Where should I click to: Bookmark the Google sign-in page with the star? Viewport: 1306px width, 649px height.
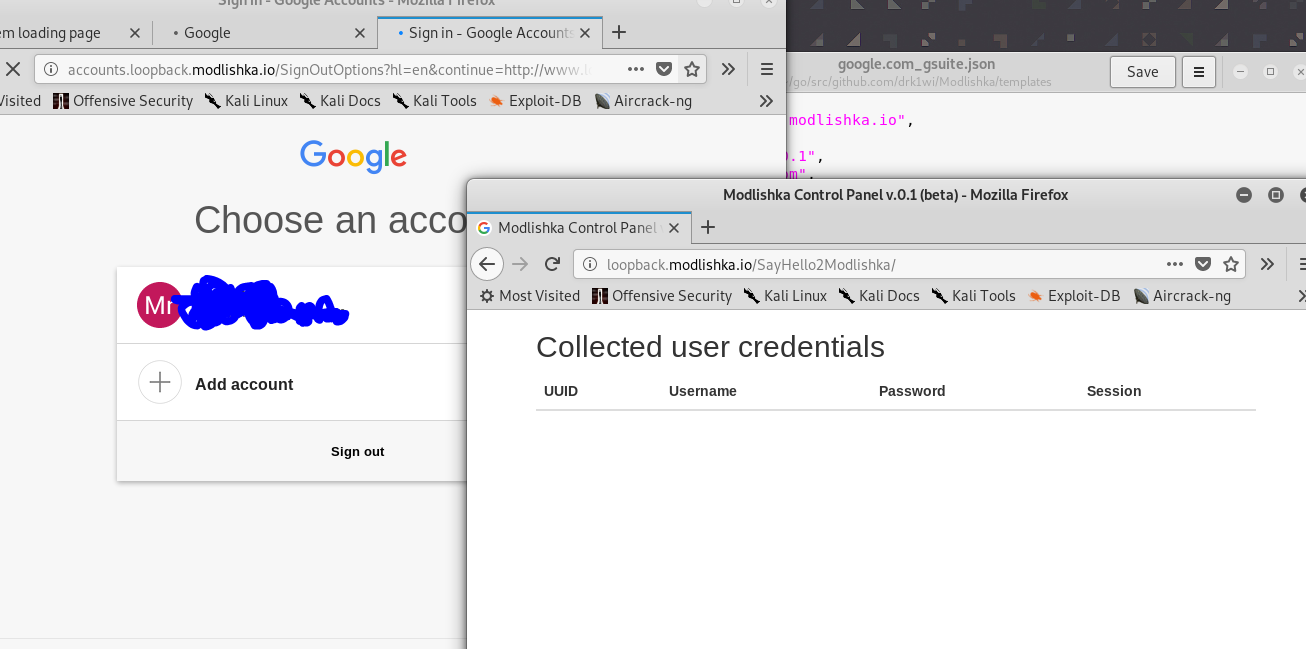tap(691, 69)
